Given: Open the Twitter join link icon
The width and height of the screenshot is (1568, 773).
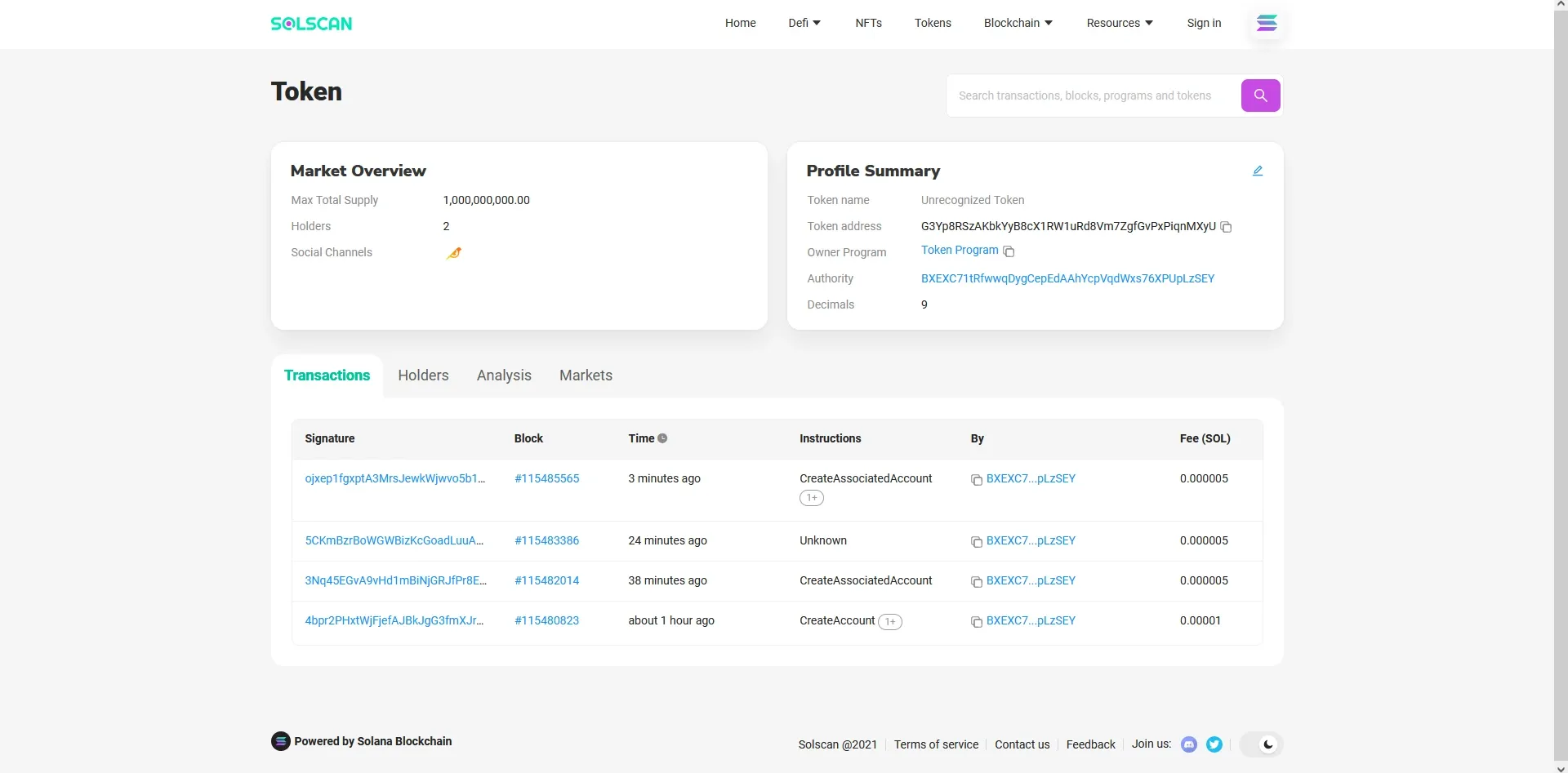Looking at the screenshot, I should tap(1214, 744).
